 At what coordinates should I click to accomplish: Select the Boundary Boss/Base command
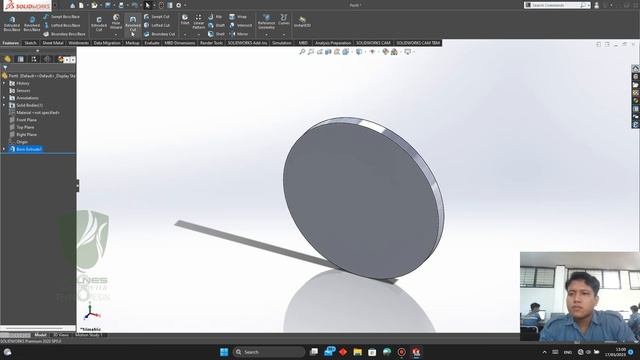[x=64, y=34]
